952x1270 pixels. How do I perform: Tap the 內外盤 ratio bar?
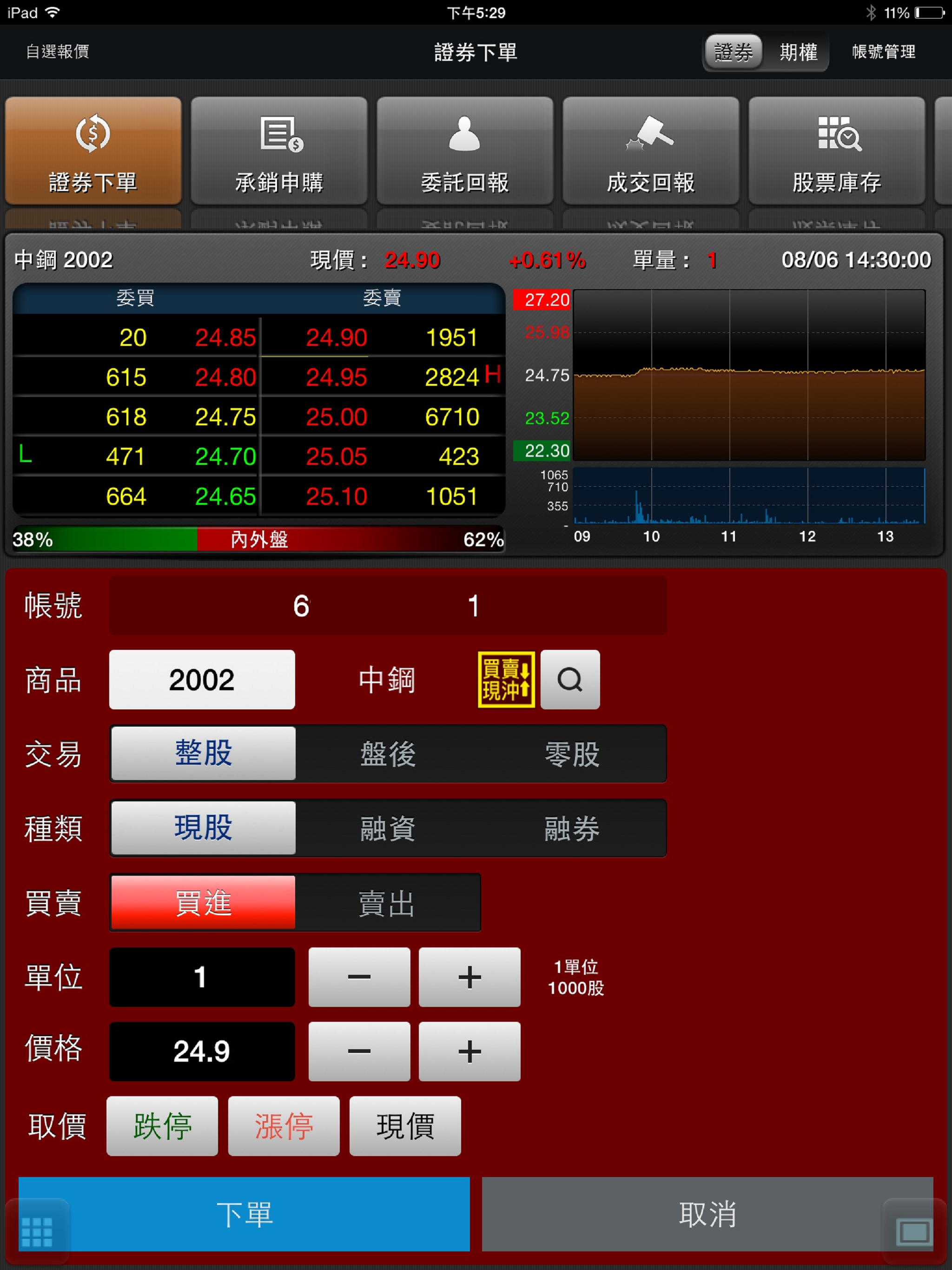tap(258, 539)
